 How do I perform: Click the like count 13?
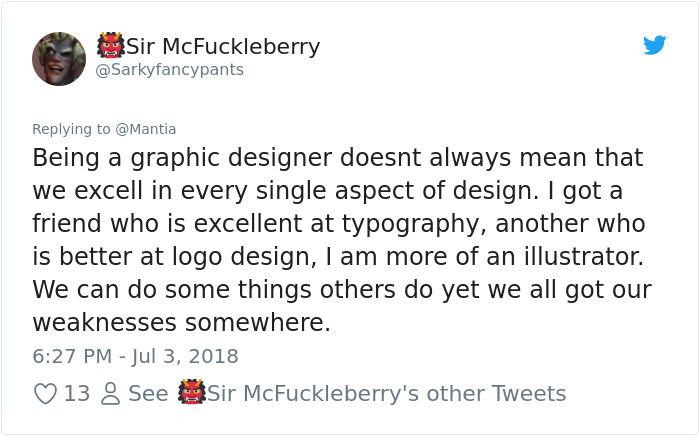[x=77, y=394]
